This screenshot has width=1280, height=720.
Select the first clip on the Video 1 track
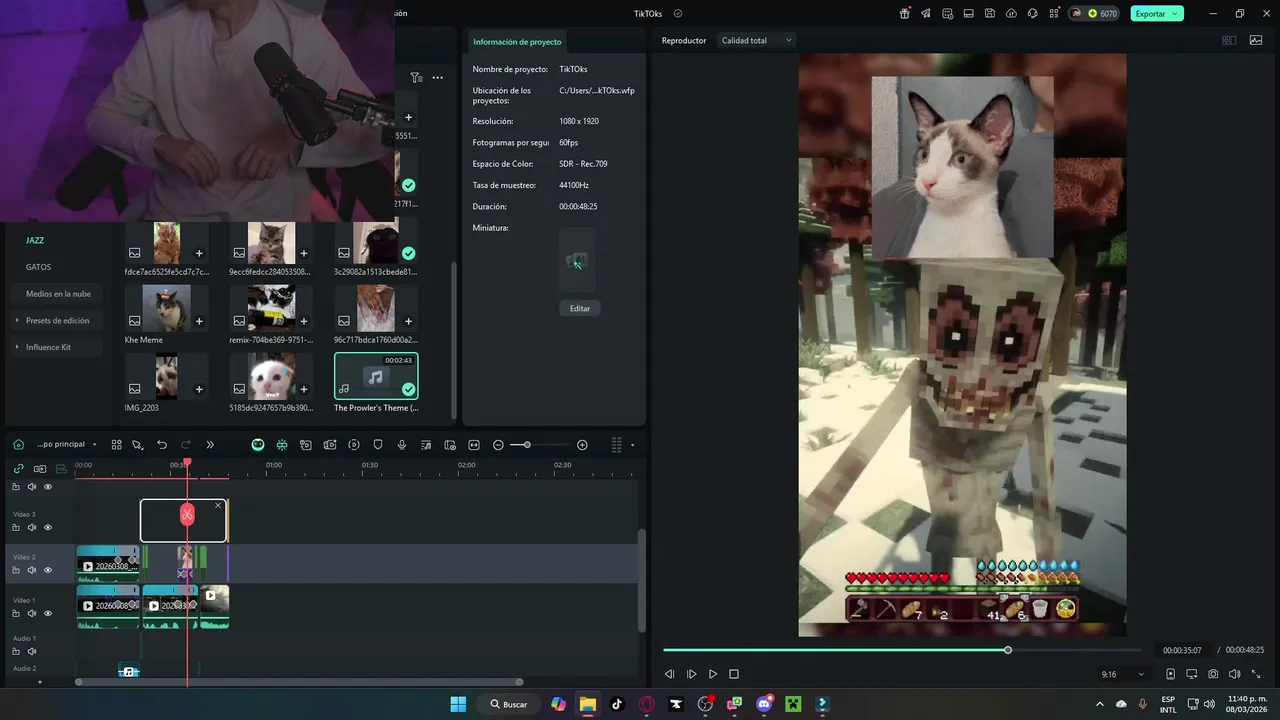tap(108, 606)
